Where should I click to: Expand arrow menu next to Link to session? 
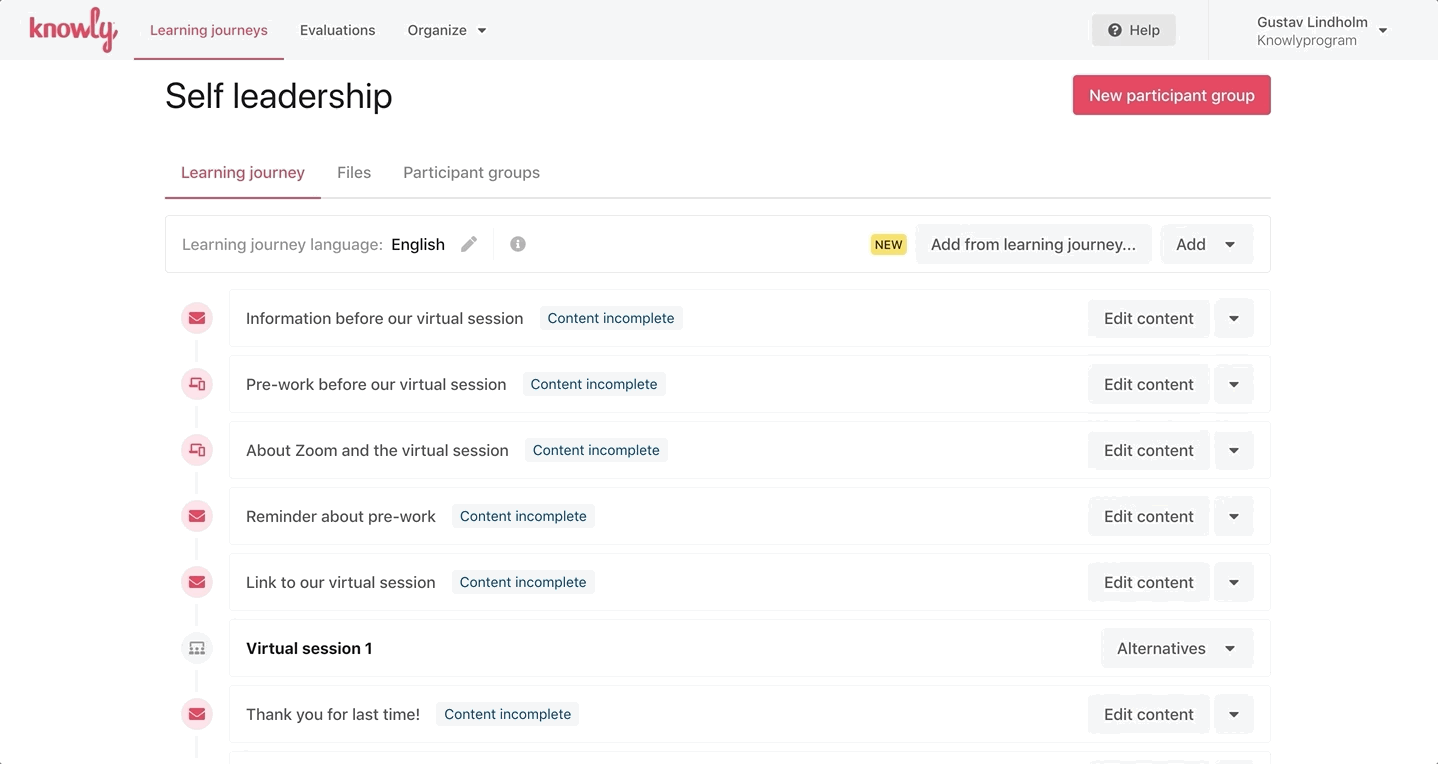pos(1234,582)
